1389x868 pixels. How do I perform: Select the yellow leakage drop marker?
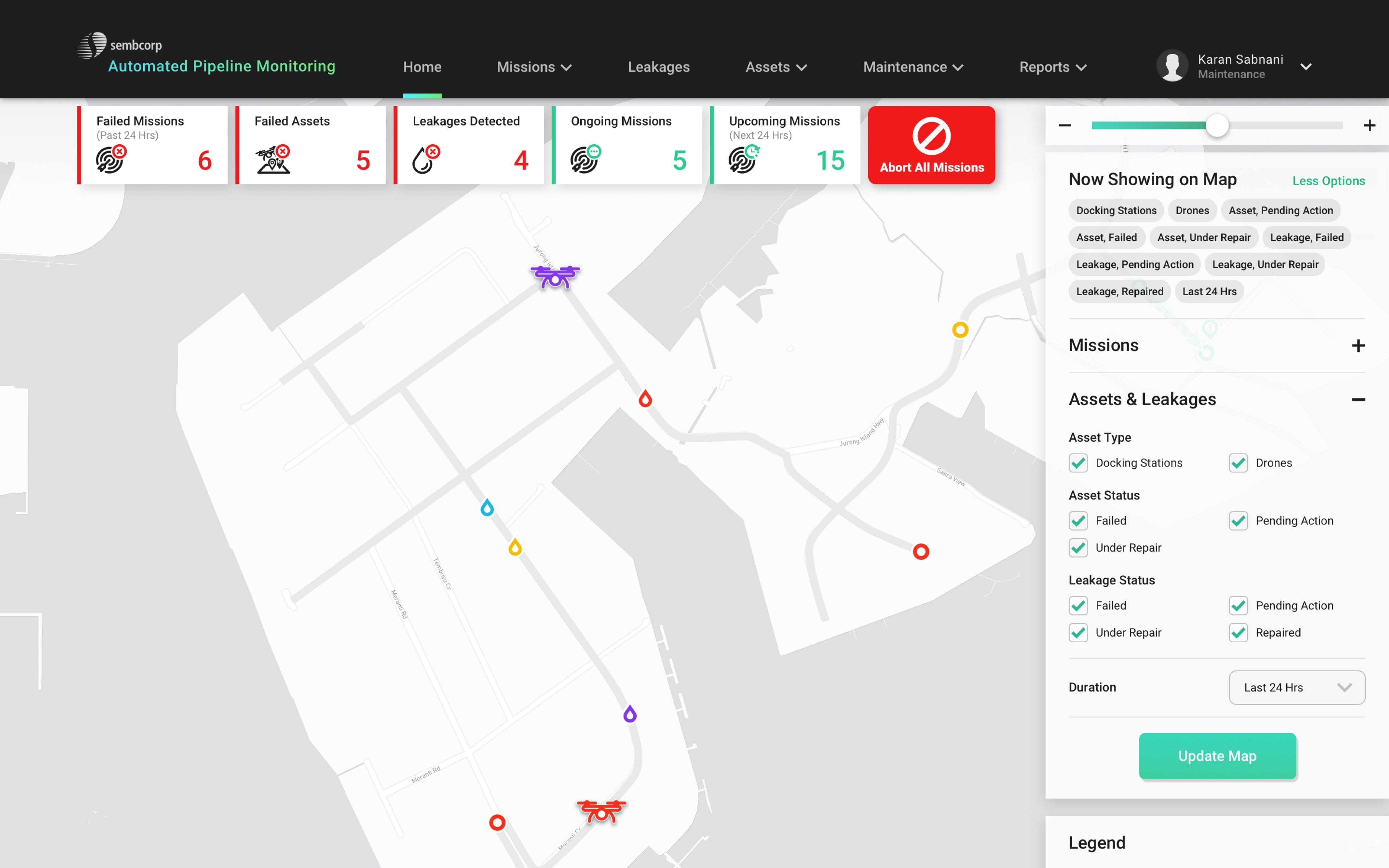click(x=515, y=547)
